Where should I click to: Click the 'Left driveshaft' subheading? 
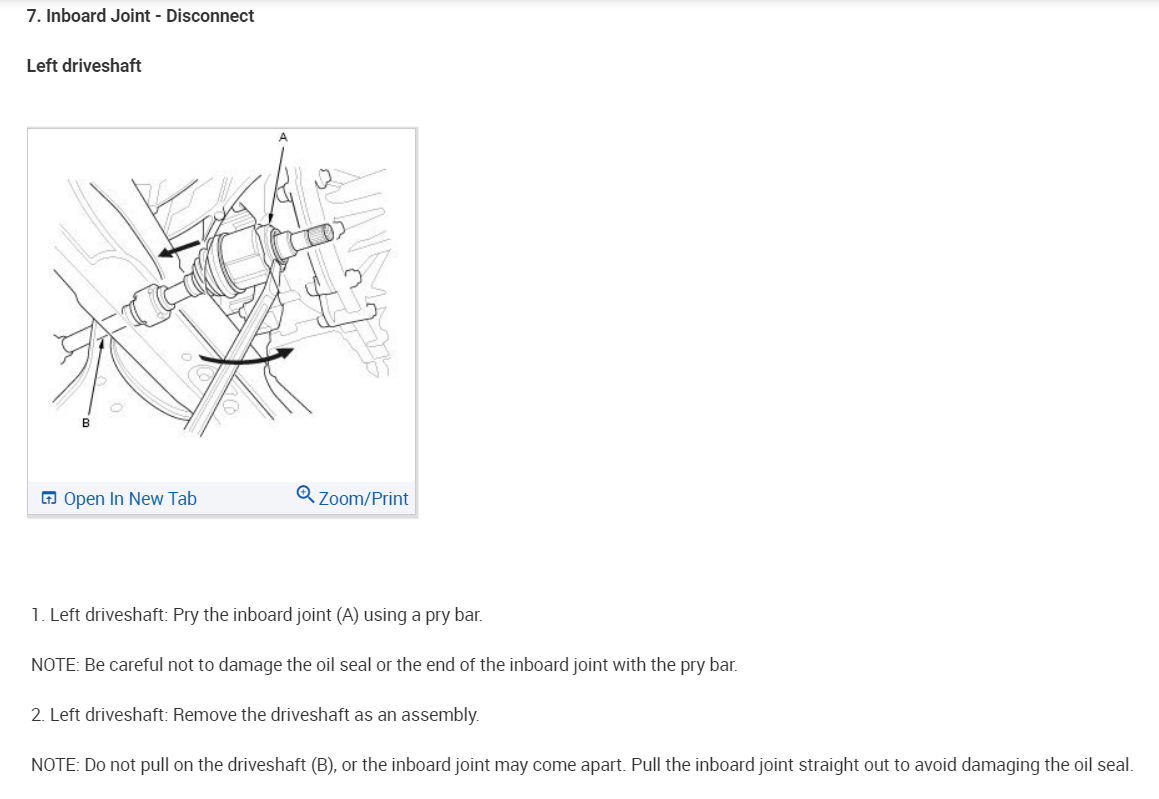point(84,66)
